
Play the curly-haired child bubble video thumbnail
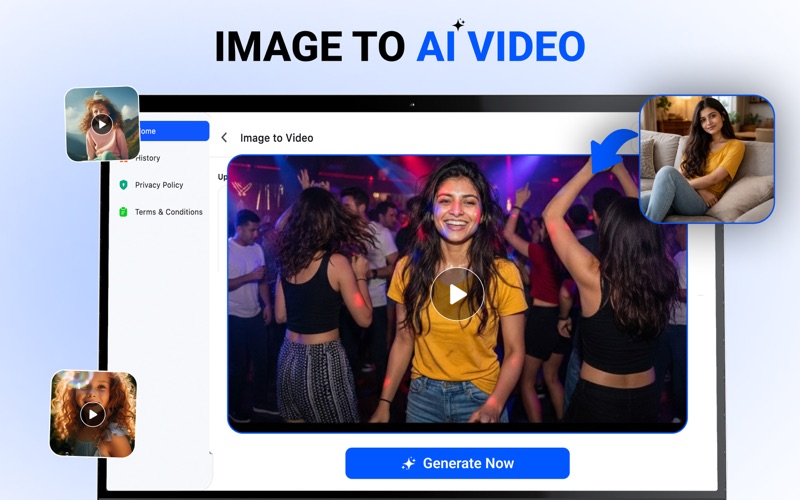tap(93, 414)
